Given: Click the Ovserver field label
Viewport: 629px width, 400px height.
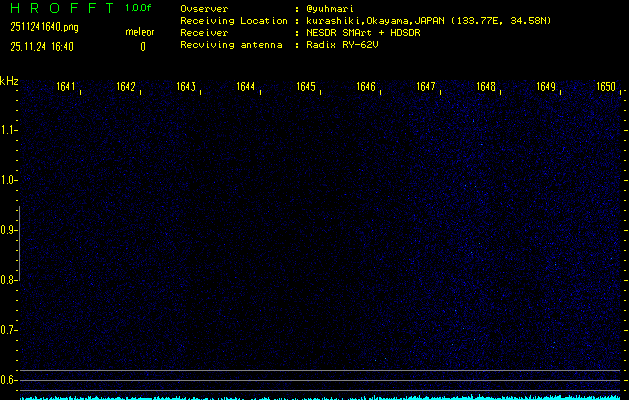Looking at the screenshot, I should [204, 9].
